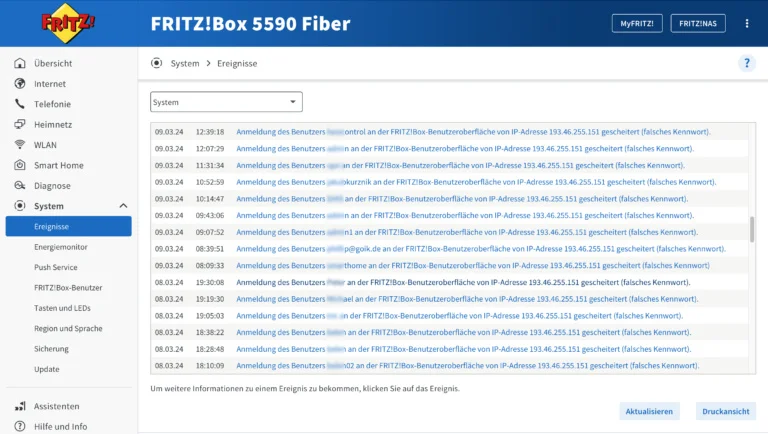Open the Internet menu item

click(x=49, y=84)
